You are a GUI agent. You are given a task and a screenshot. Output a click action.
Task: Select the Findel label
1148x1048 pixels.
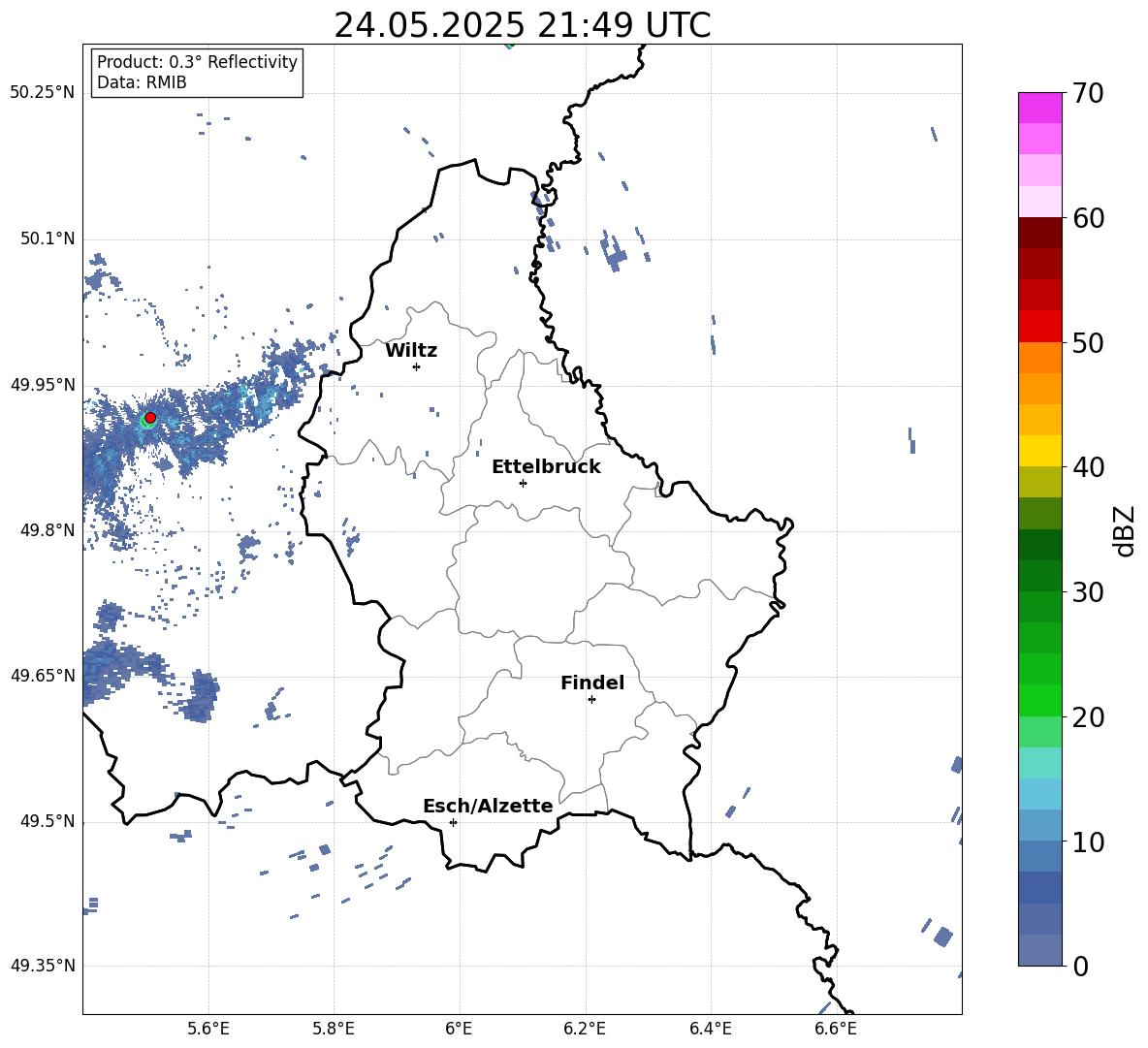click(592, 683)
